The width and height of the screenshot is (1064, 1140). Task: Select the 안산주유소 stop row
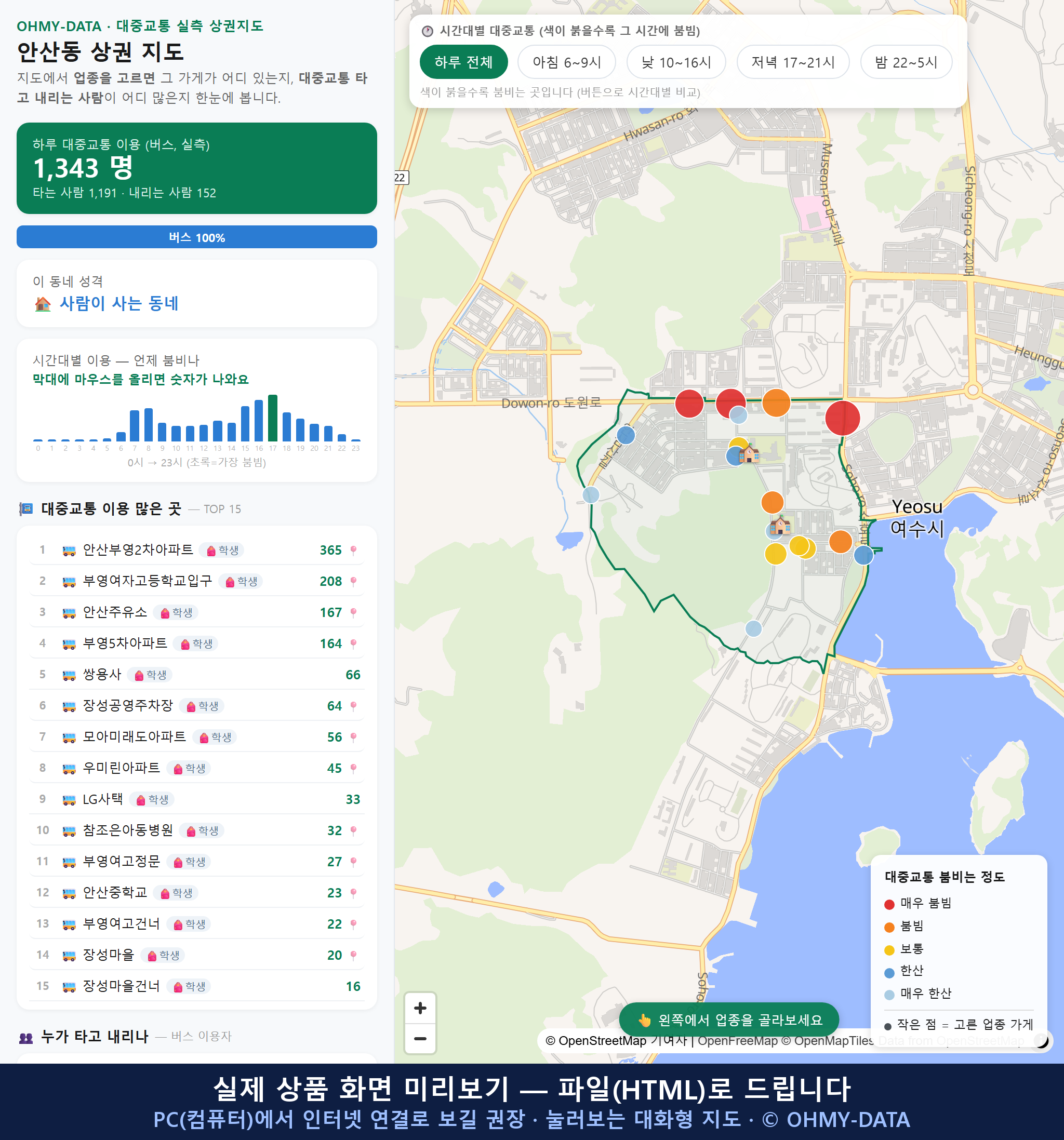197,612
